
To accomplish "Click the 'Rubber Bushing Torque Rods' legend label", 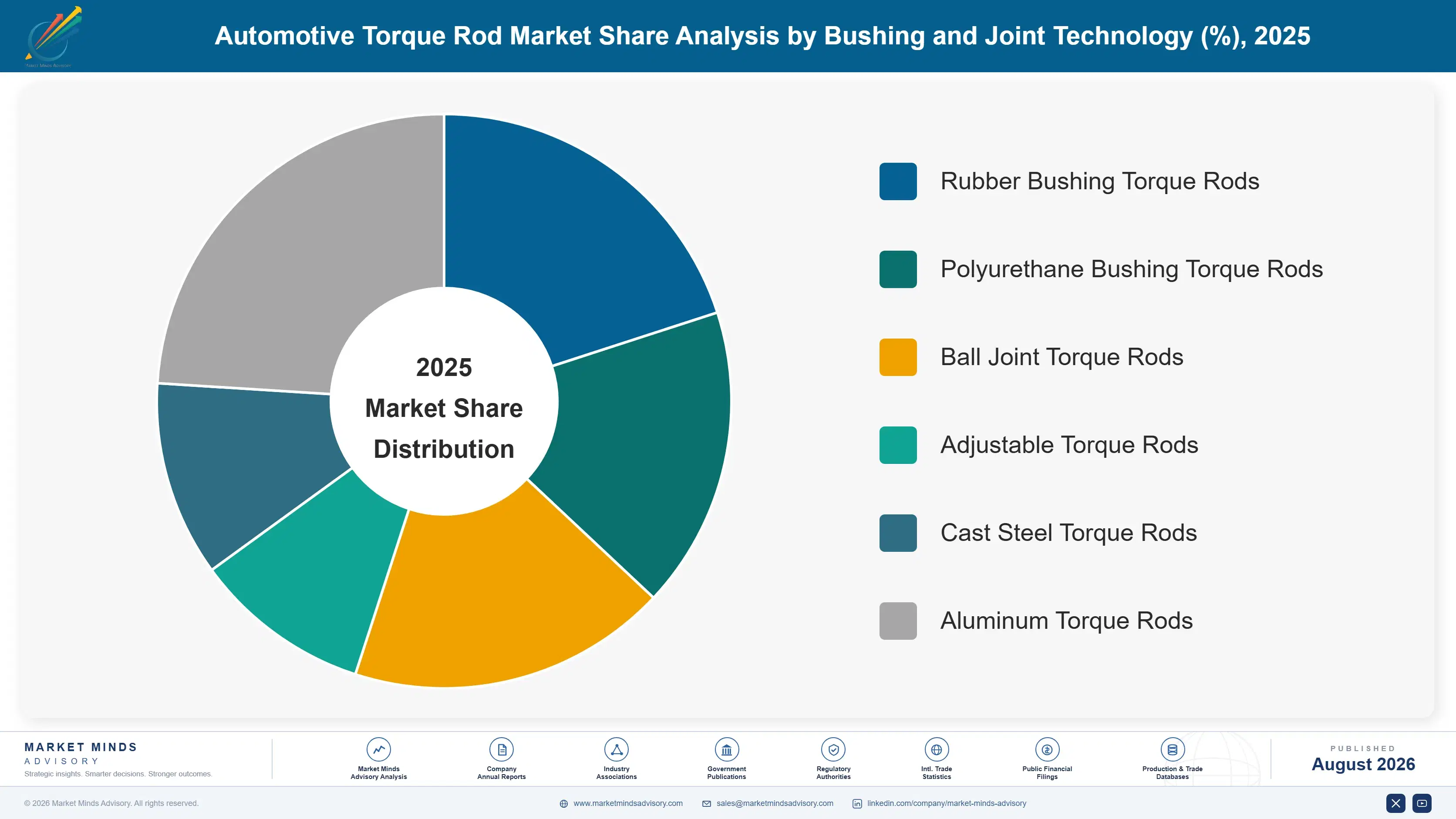I will (x=1099, y=181).
